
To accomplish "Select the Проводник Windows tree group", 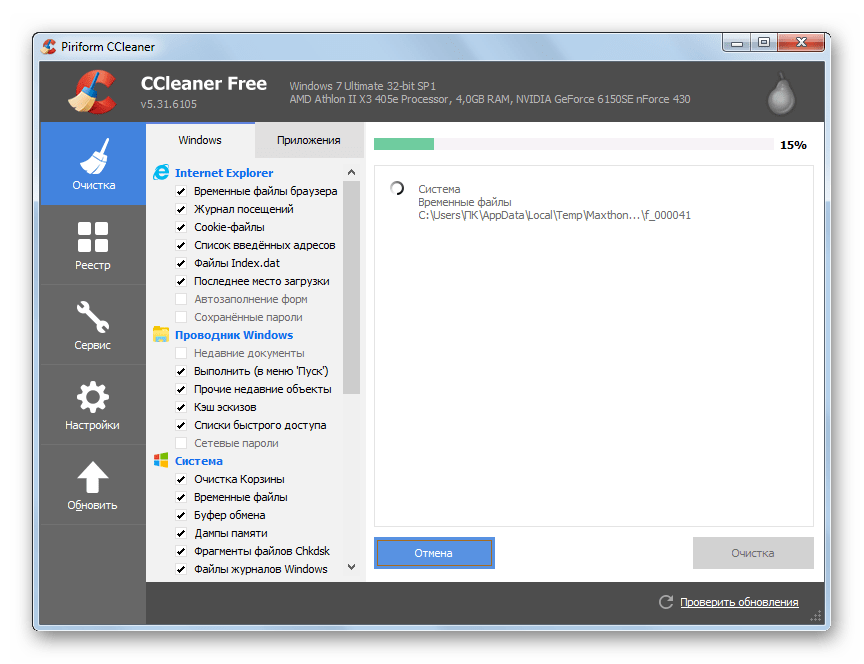I will [233, 335].
